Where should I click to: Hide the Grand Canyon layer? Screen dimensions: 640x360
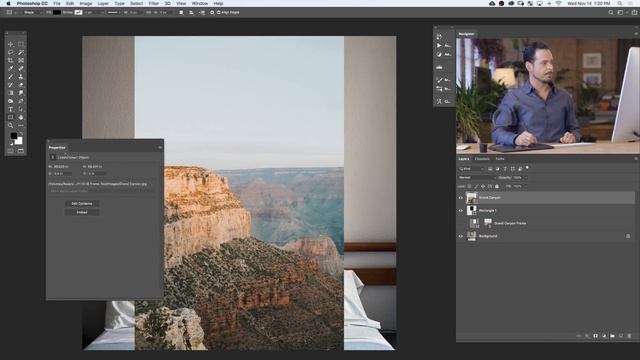point(461,198)
